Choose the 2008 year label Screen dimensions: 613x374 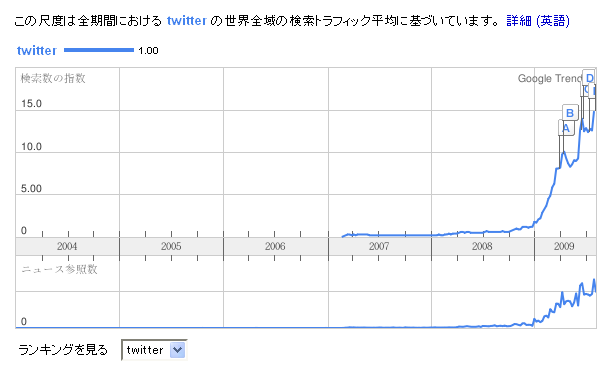click(x=482, y=246)
